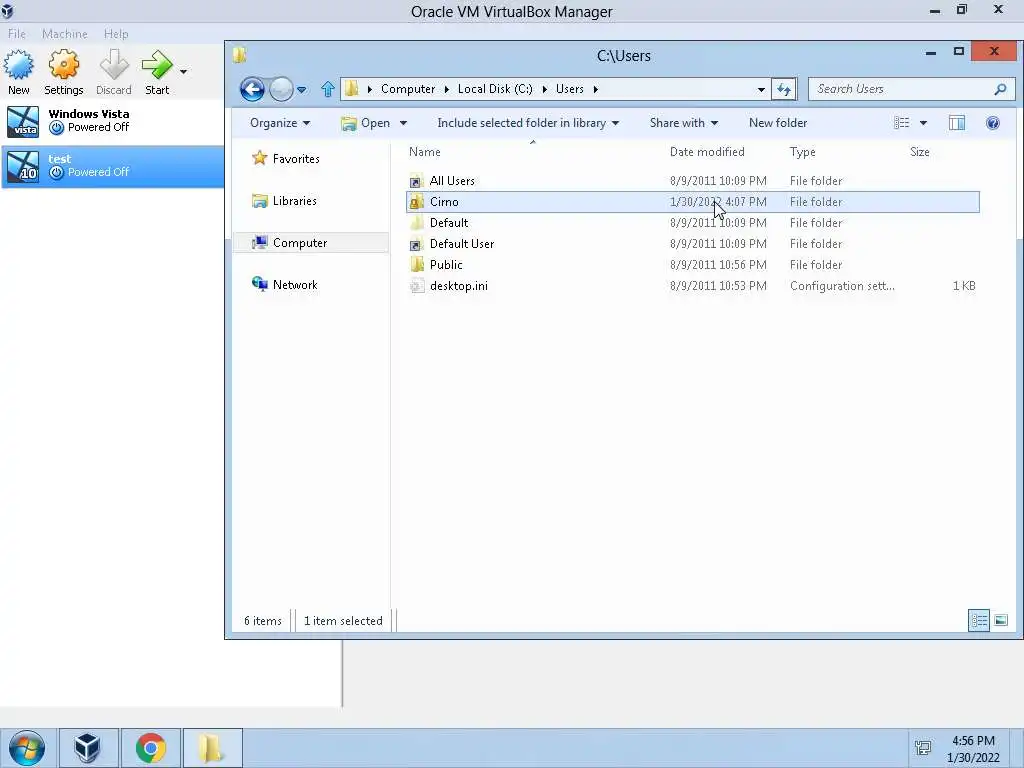
Task: Refresh the Users folder view
Action: click(x=784, y=89)
